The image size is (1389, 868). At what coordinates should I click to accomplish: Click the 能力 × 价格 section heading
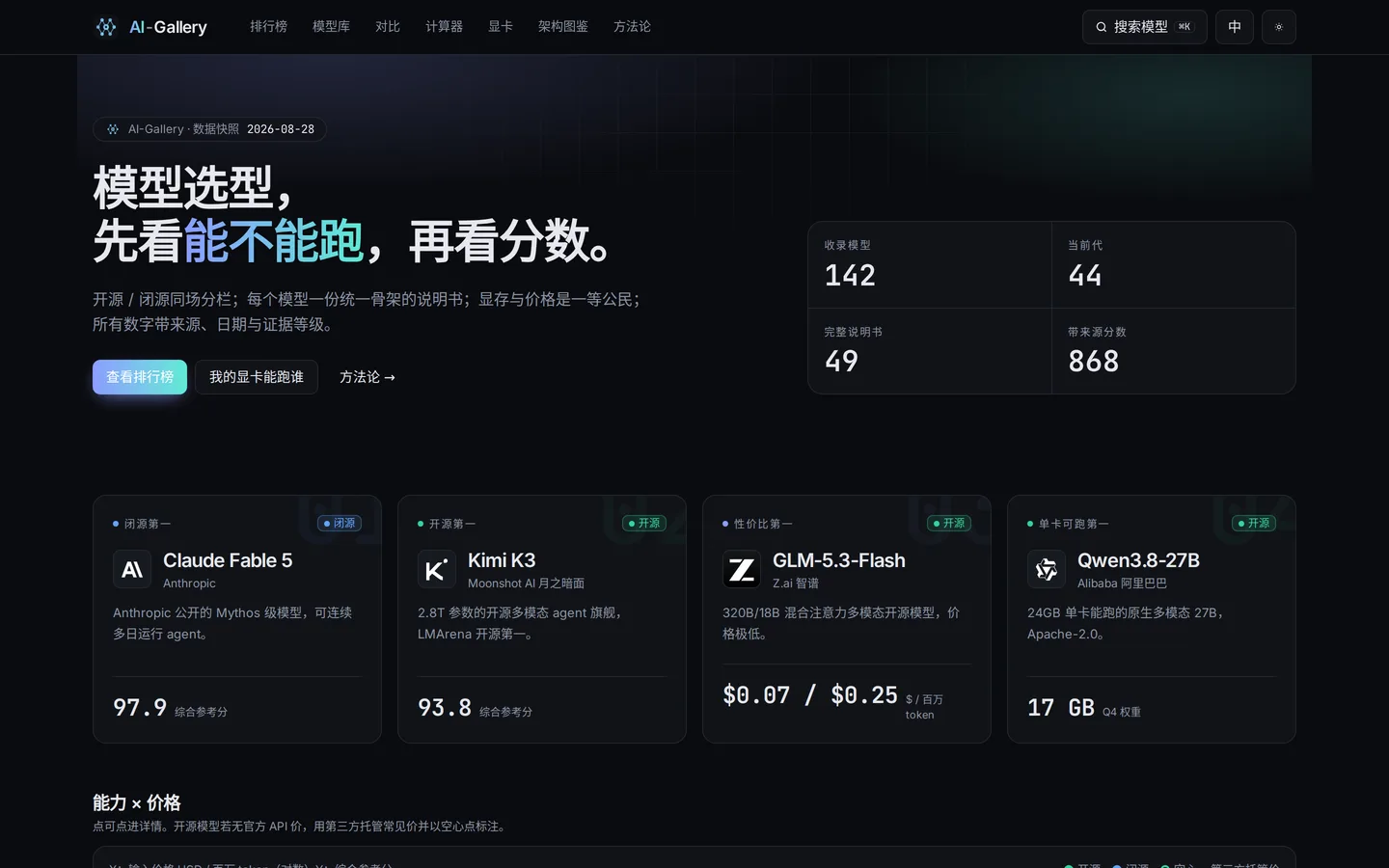coord(137,802)
